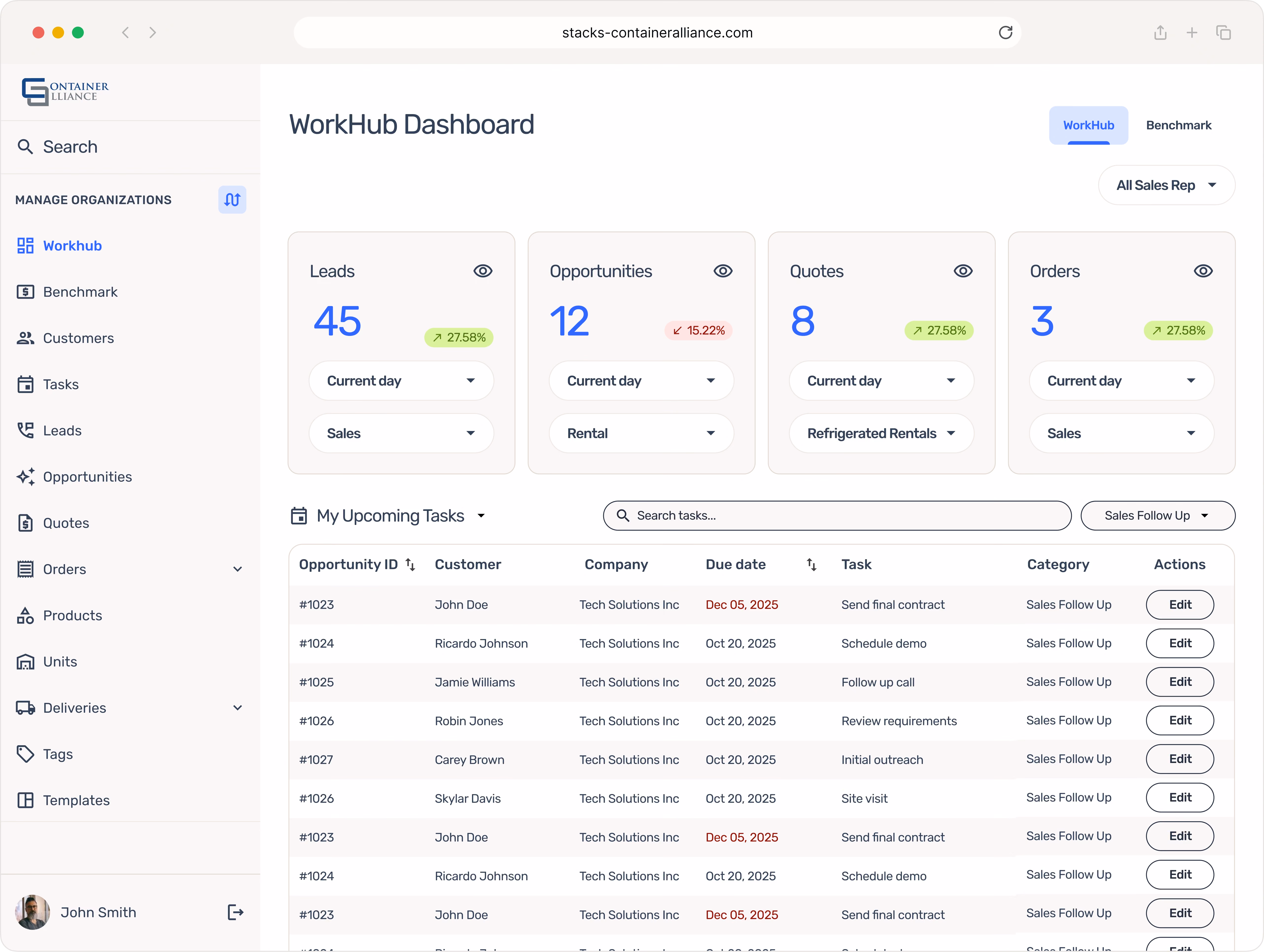Click the Units warehouse icon

(25, 662)
